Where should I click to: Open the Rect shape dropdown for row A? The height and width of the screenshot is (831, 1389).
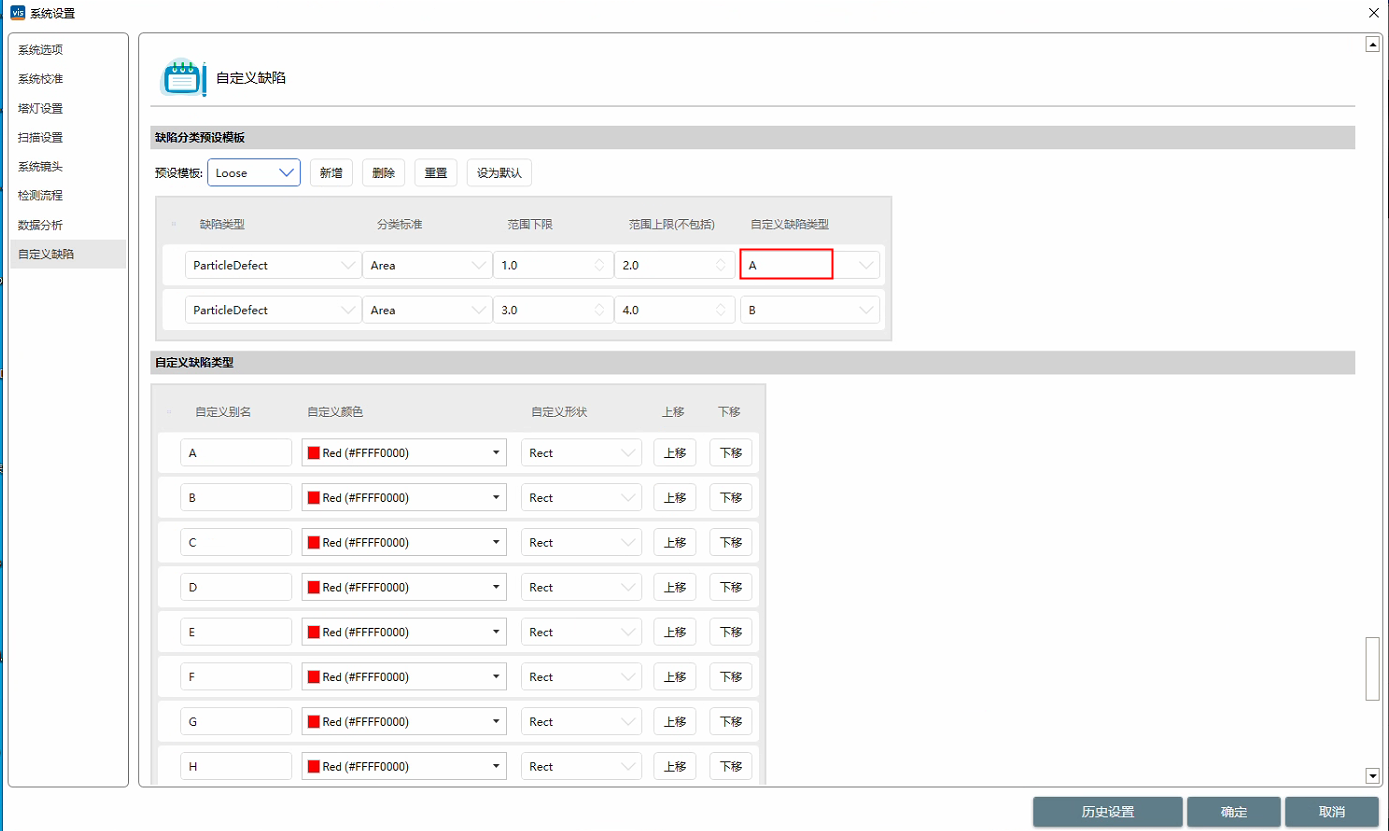pyautogui.click(x=581, y=453)
